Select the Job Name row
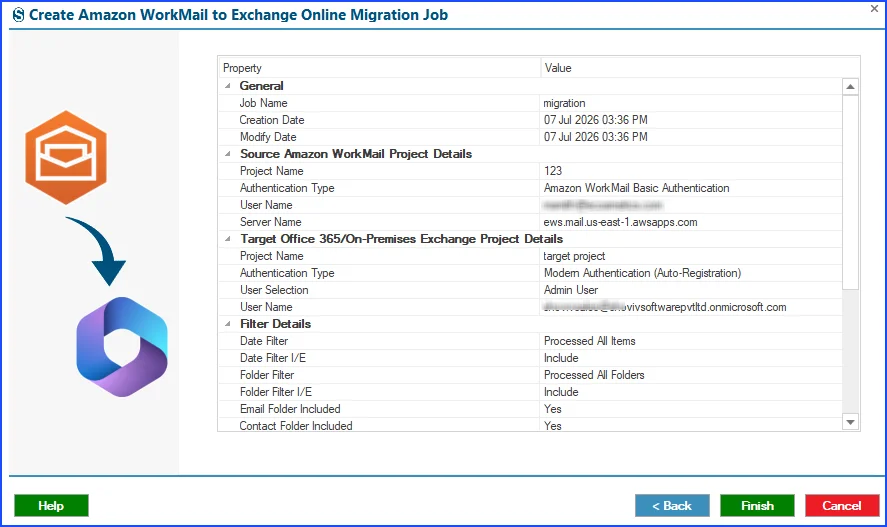 pyautogui.click(x=530, y=103)
